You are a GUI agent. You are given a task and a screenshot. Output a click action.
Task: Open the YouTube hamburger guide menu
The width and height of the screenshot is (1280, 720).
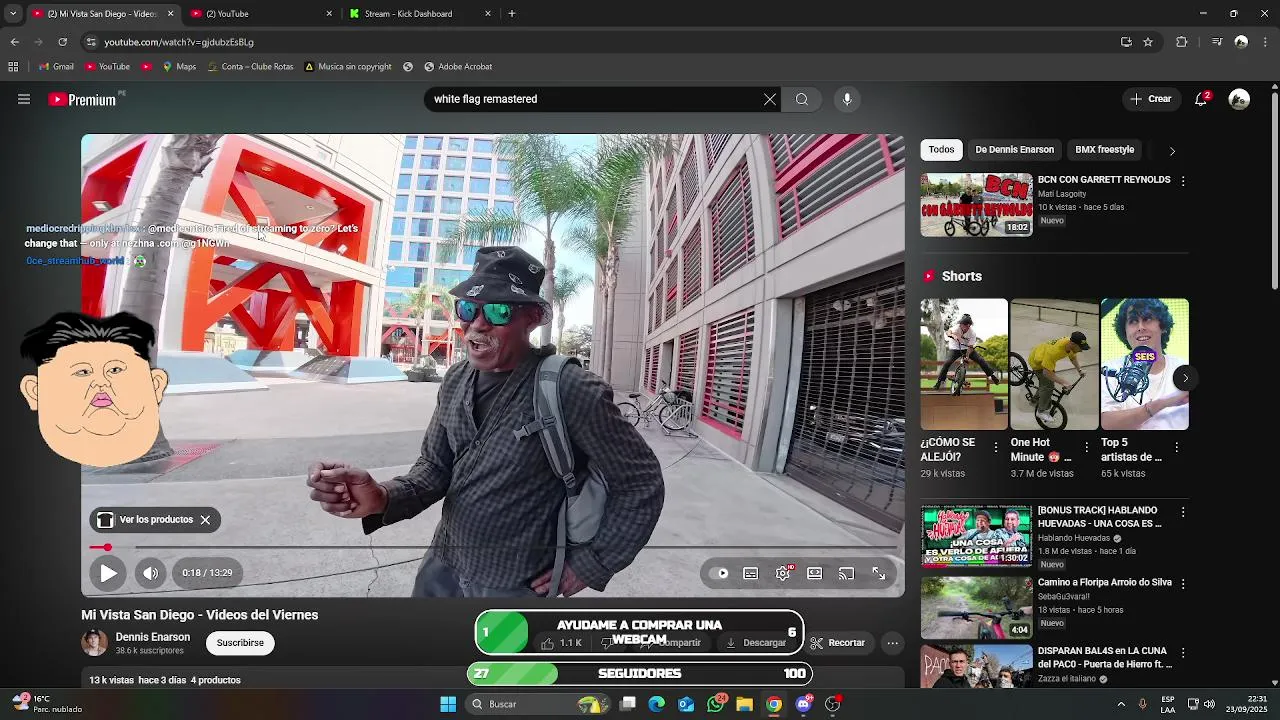(x=24, y=99)
